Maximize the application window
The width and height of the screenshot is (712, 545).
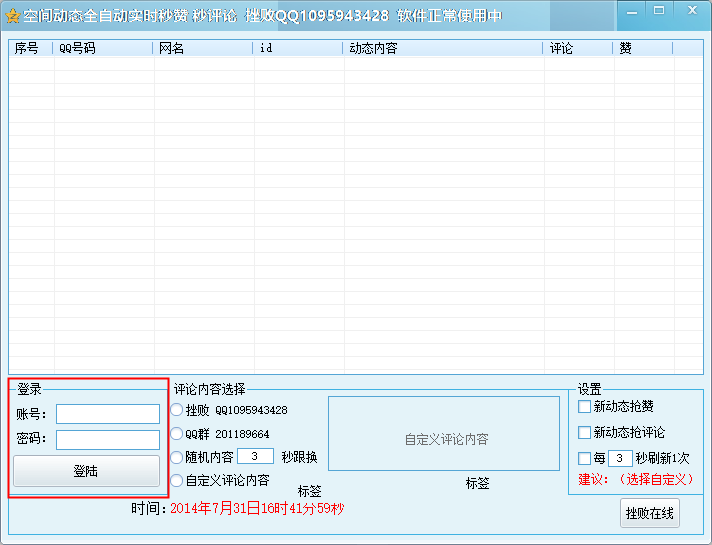pyautogui.click(x=659, y=11)
